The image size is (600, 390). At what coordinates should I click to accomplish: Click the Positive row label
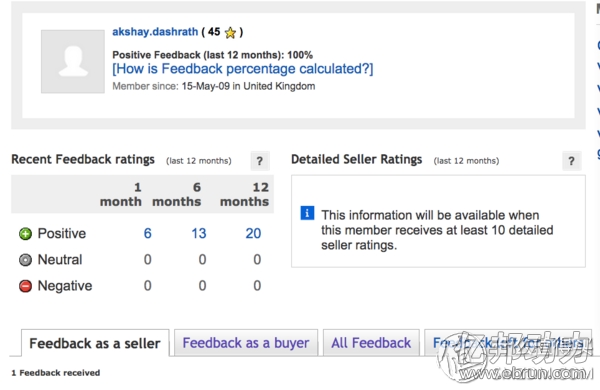coord(62,233)
